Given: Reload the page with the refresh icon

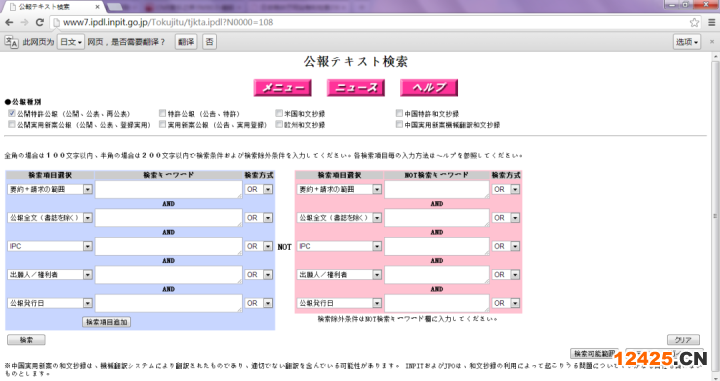Looking at the screenshot, I should click(39, 22).
